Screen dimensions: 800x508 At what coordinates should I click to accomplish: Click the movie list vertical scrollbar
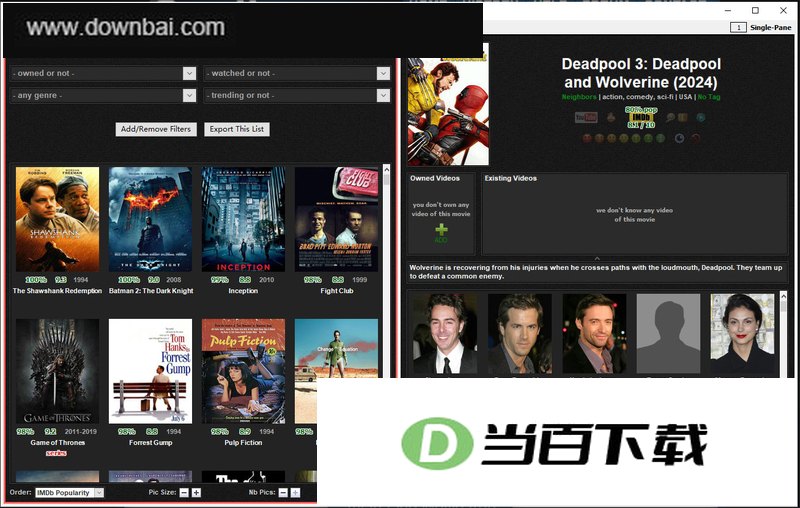(x=386, y=321)
